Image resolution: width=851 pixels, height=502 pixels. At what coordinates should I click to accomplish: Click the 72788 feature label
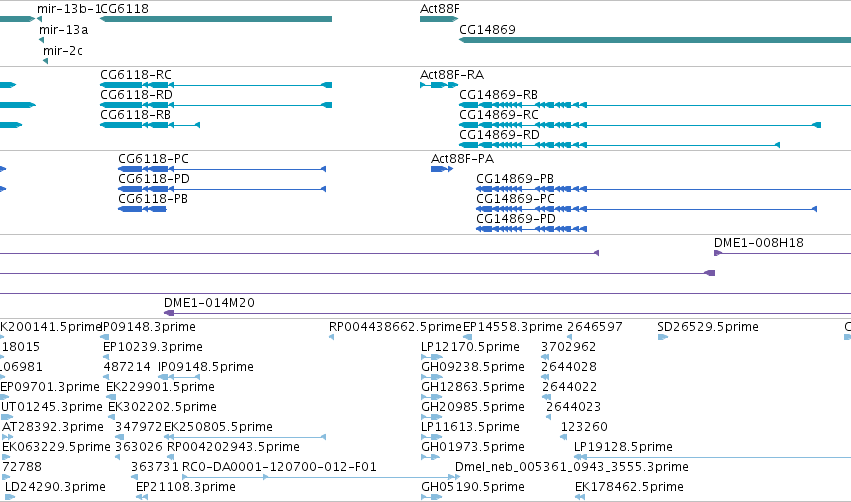(x=22, y=467)
